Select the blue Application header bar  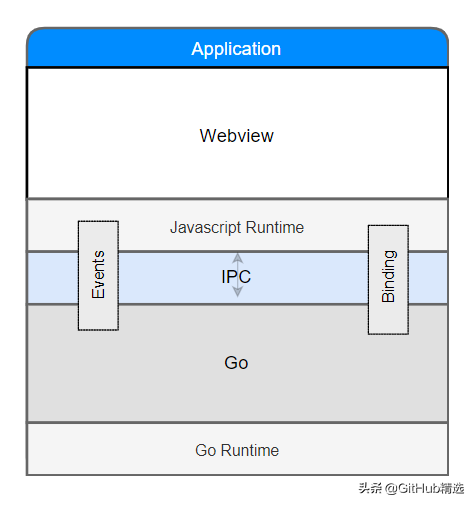pyautogui.click(x=237, y=48)
